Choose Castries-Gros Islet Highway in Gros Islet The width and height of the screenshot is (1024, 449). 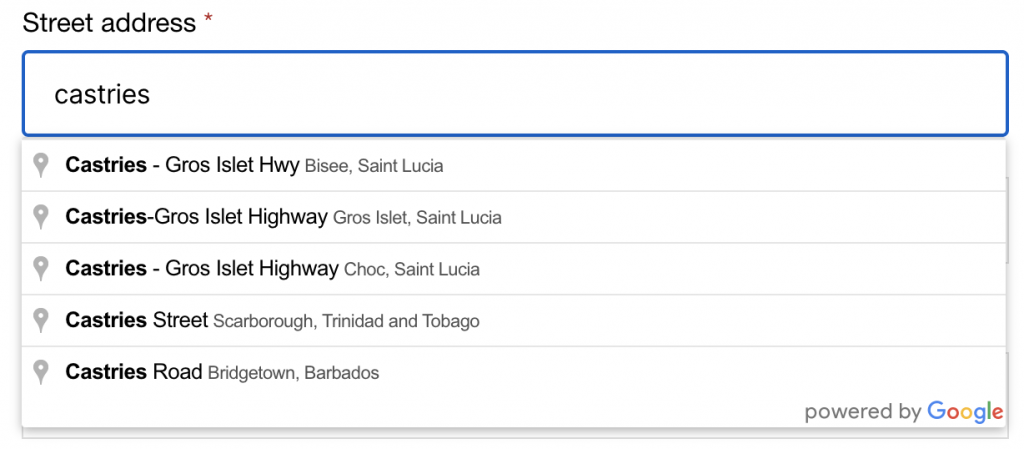(x=196, y=217)
